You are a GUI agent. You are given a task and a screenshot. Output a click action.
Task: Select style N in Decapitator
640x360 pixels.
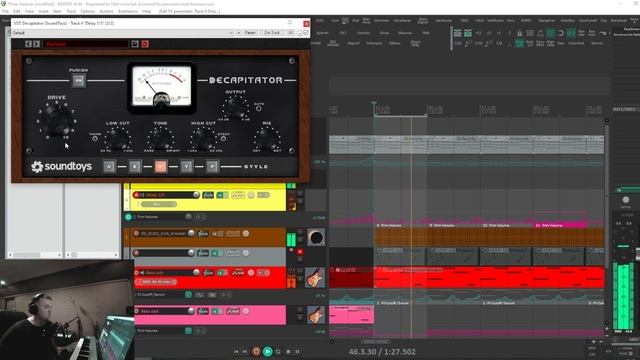click(160, 167)
